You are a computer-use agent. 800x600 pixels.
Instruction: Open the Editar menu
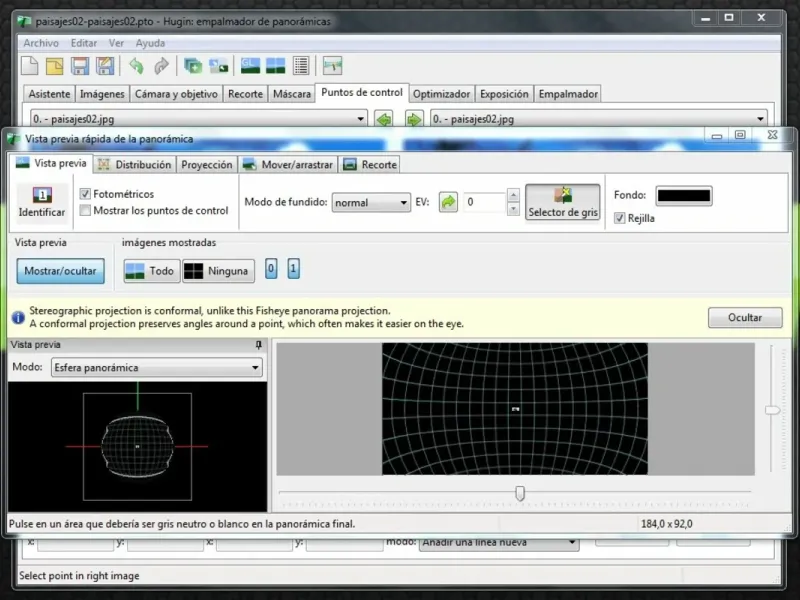tap(84, 43)
